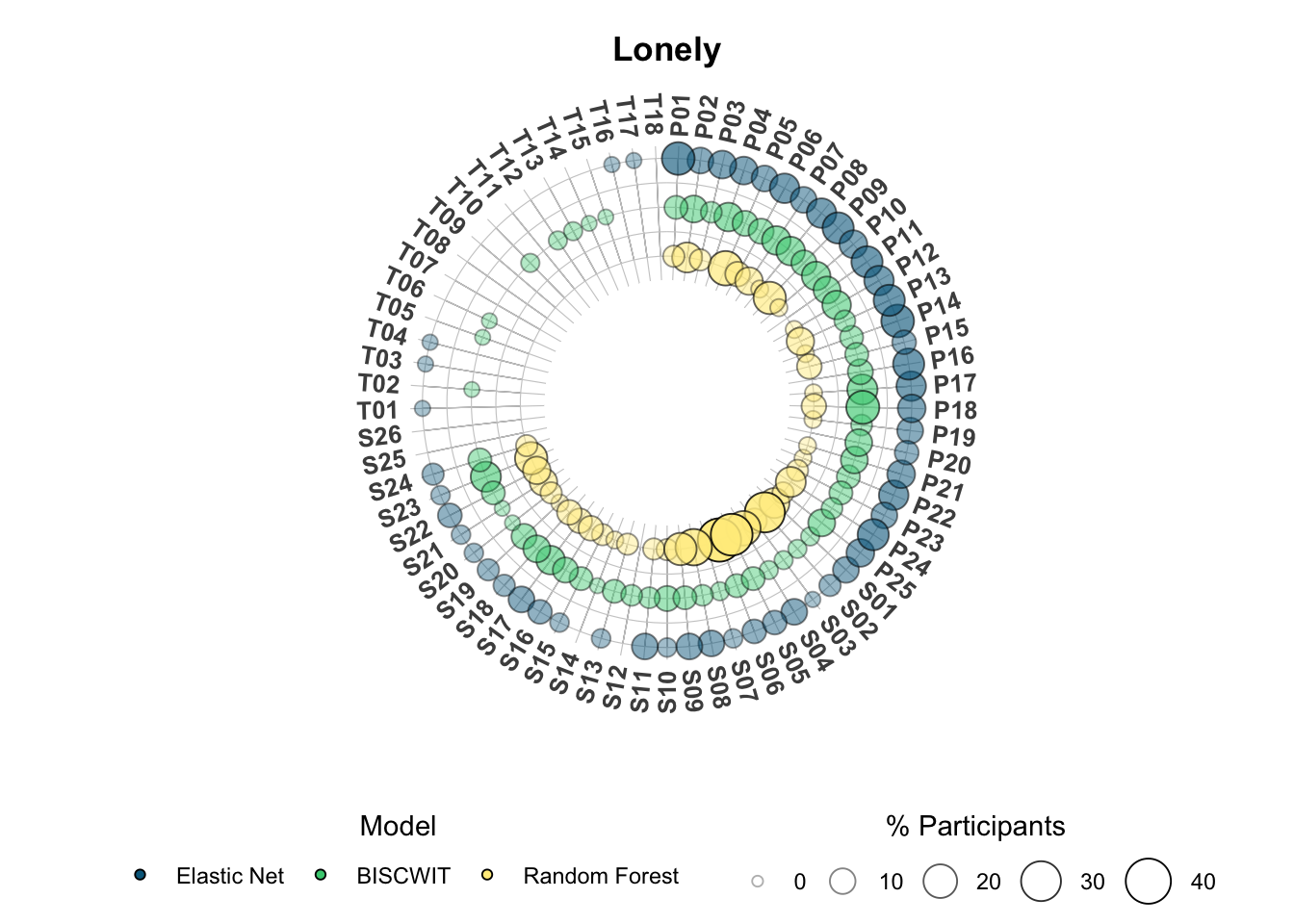1294x924 pixels.
Task: Click the Random Forest legend text
Action: click(601, 876)
